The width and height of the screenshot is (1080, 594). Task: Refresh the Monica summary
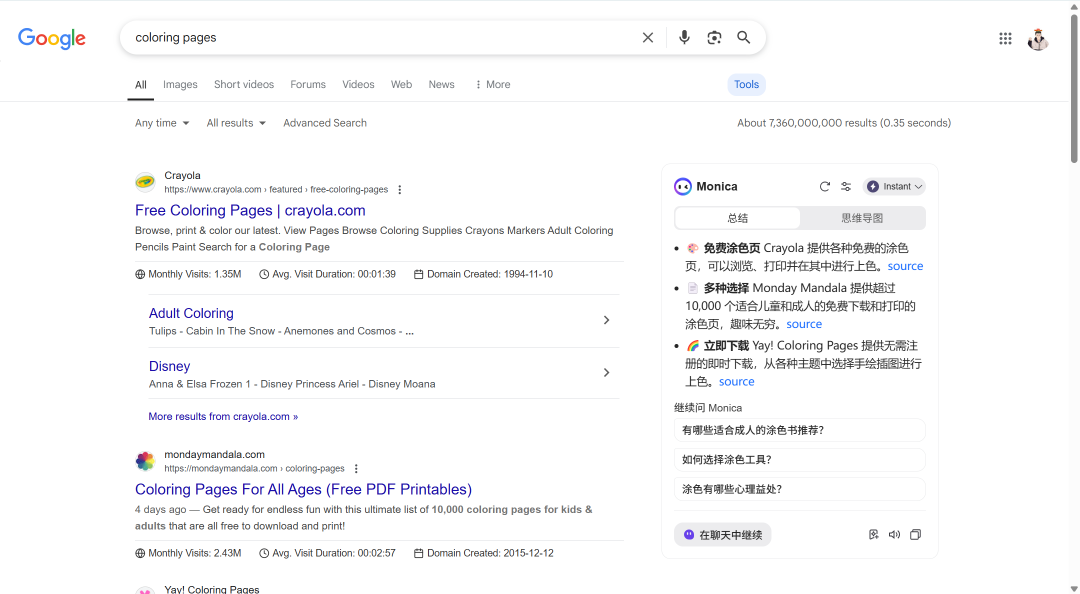click(x=824, y=186)
